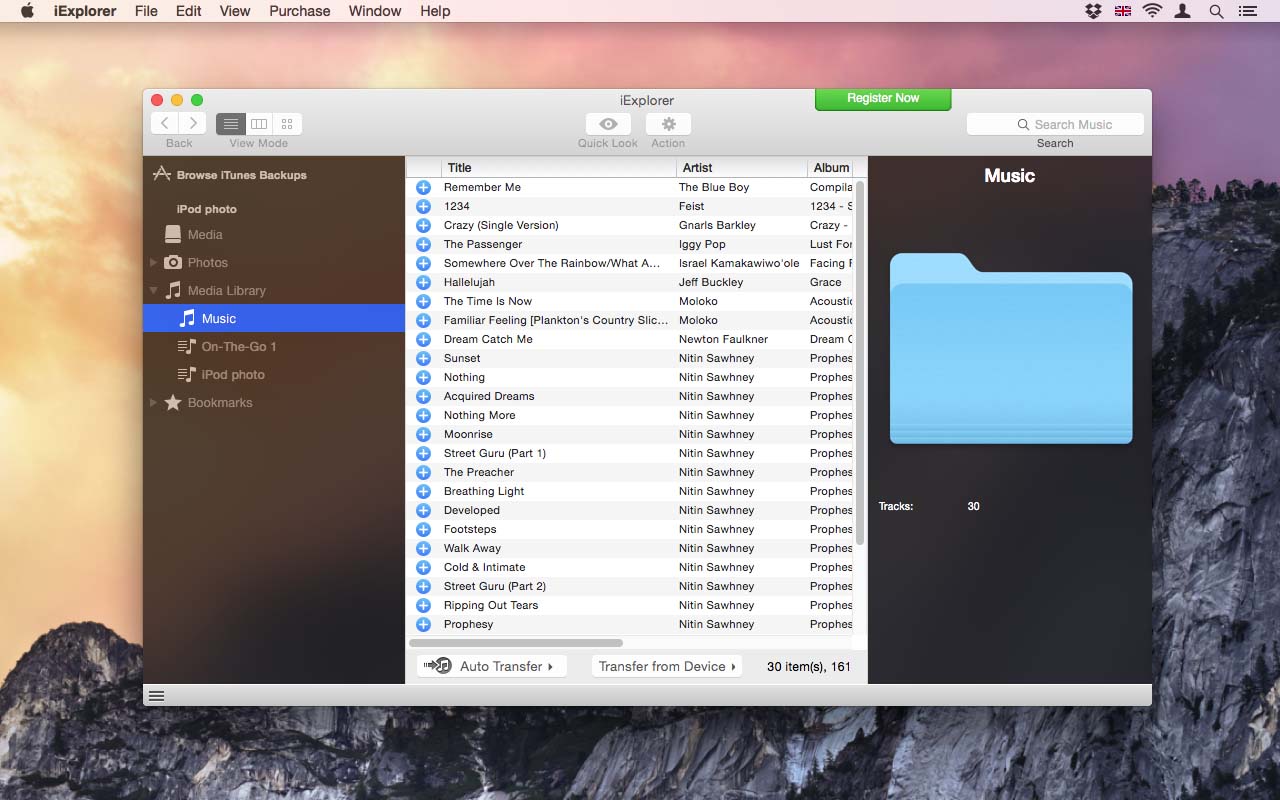1280x800 pixels.
Task: Open Quick Look eye icon
Action: [608, 124]
